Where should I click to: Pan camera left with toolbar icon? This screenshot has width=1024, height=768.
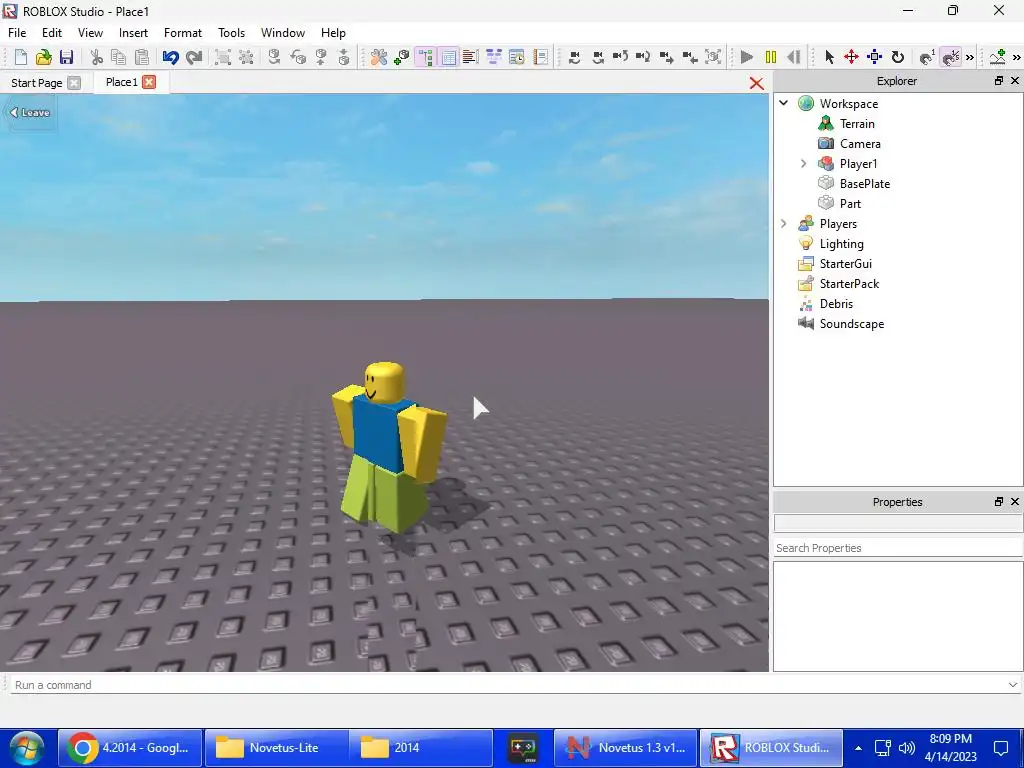click(x=575, y=57)
